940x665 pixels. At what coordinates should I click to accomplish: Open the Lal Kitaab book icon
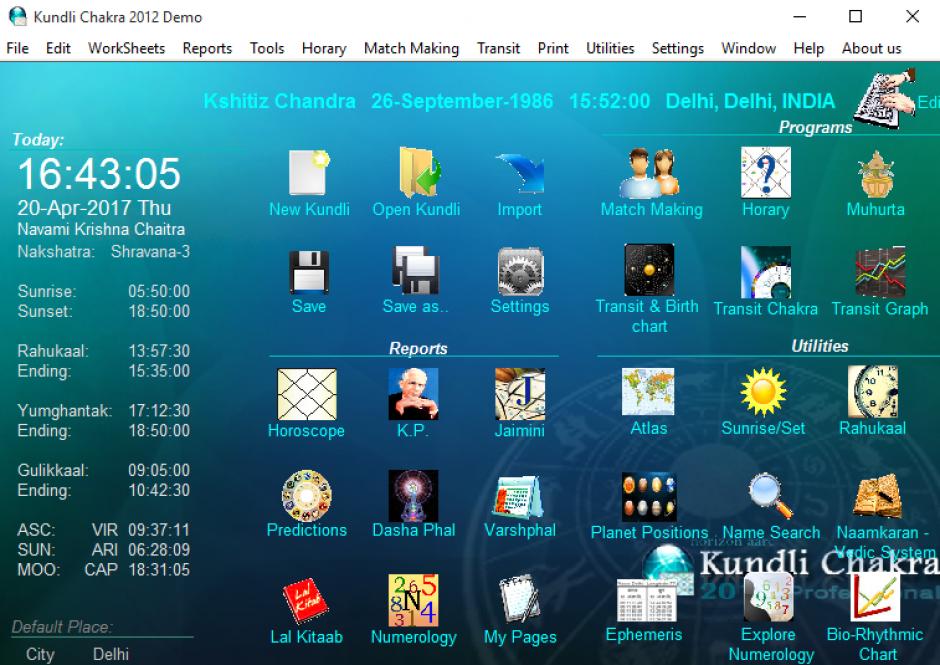(x=305, y=601)
